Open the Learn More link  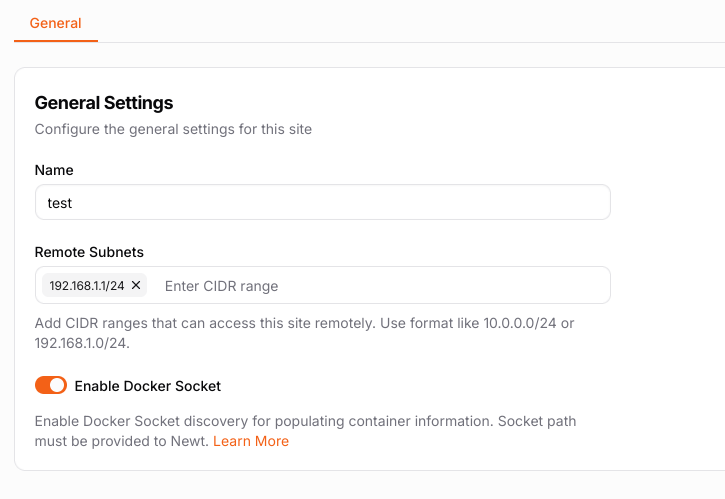pyautogui.click(x=251, y=441)
